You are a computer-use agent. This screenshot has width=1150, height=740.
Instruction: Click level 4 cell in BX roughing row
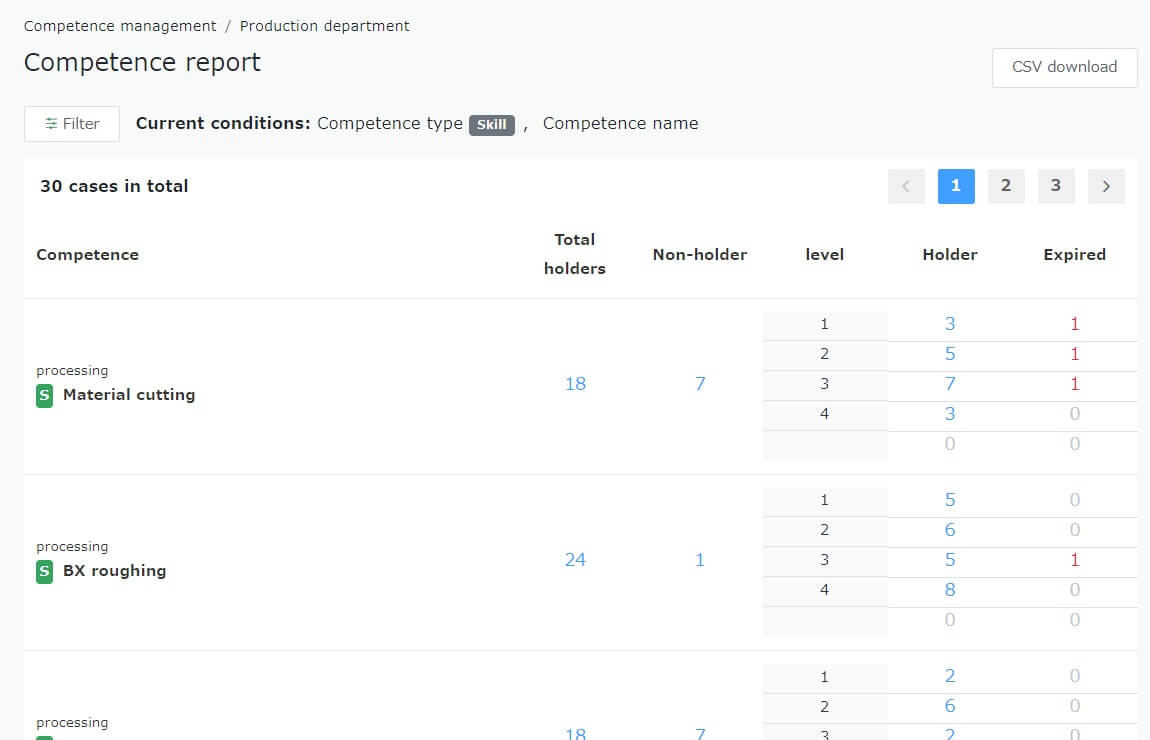click(824, 590)
